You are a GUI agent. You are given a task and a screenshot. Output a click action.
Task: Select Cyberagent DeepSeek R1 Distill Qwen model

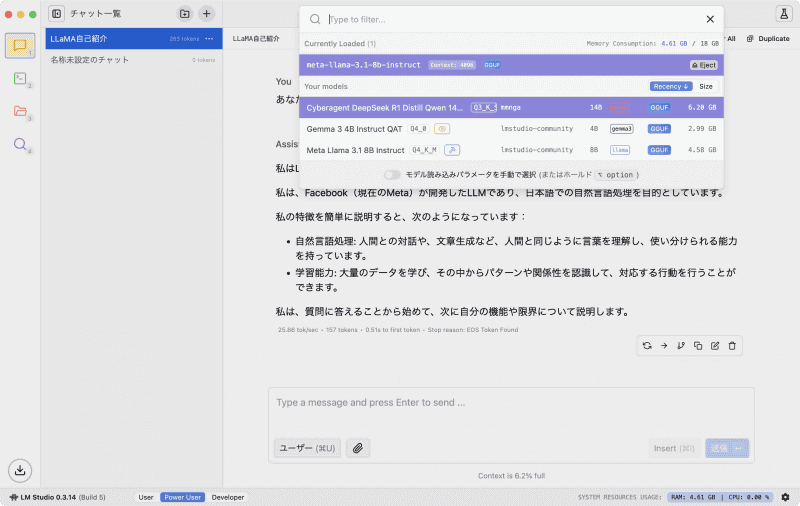[511, 108]
